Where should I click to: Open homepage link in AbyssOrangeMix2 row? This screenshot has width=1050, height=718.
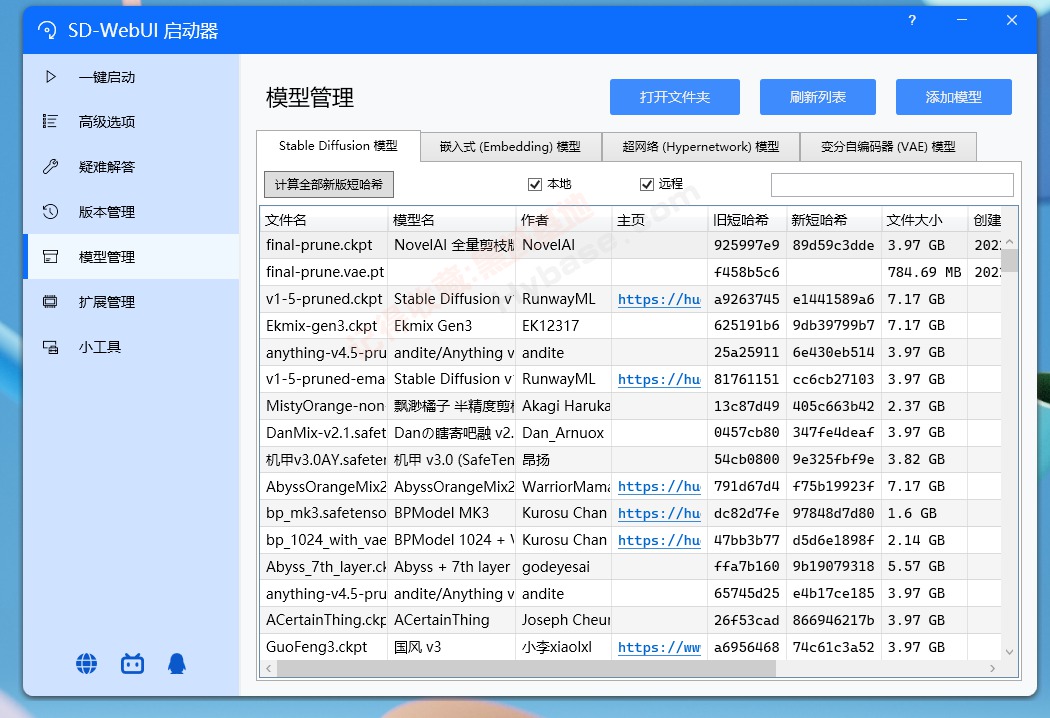pyautogui.click(x=659, y=487)
